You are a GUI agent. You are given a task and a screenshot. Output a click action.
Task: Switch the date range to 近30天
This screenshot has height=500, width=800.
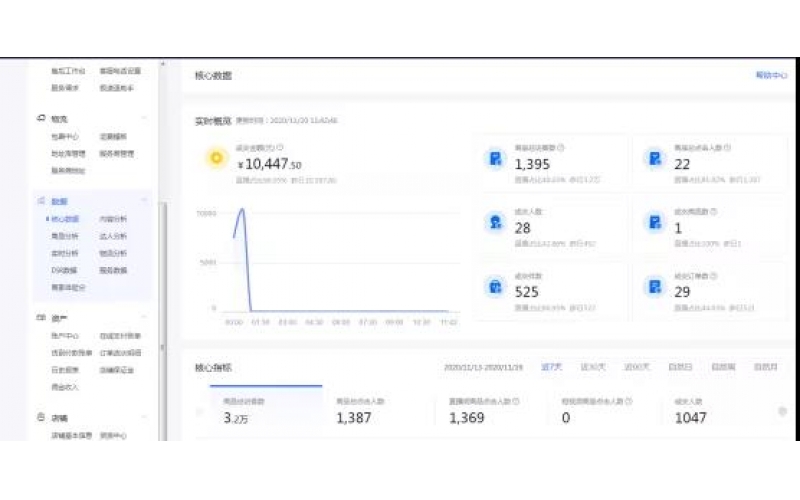tap(593, 367)
